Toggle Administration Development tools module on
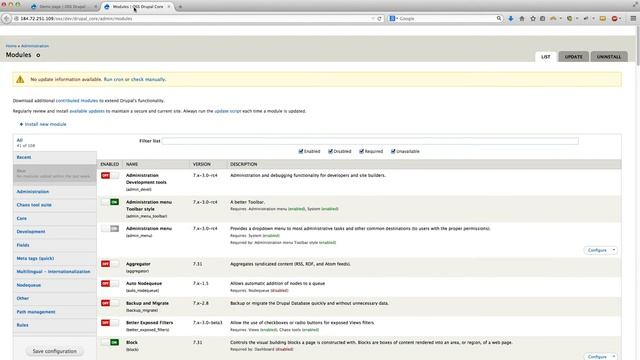The height and width of the screenshot is (360, 640). 110,176
